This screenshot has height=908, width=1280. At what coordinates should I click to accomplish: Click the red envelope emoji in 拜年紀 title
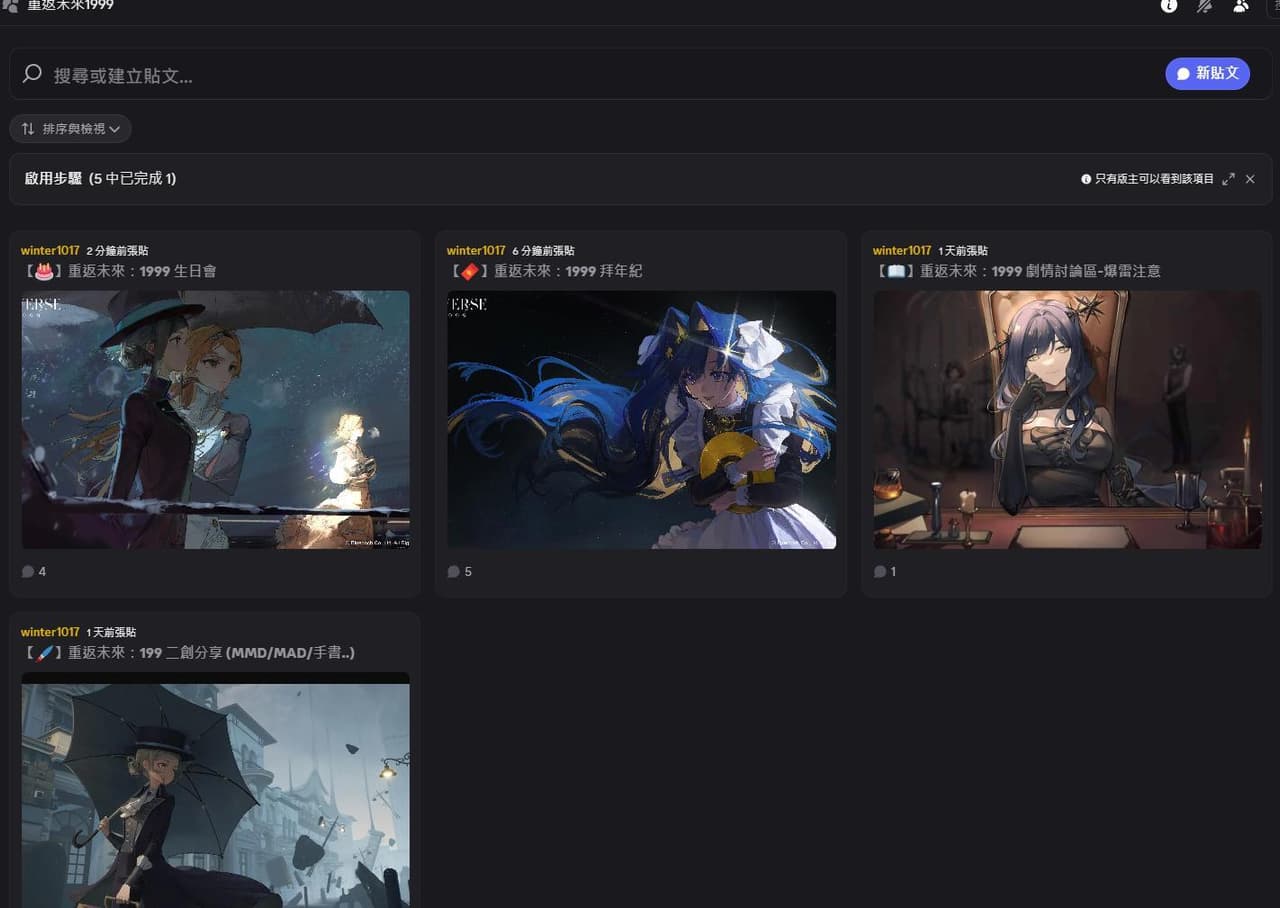(469, 271)
